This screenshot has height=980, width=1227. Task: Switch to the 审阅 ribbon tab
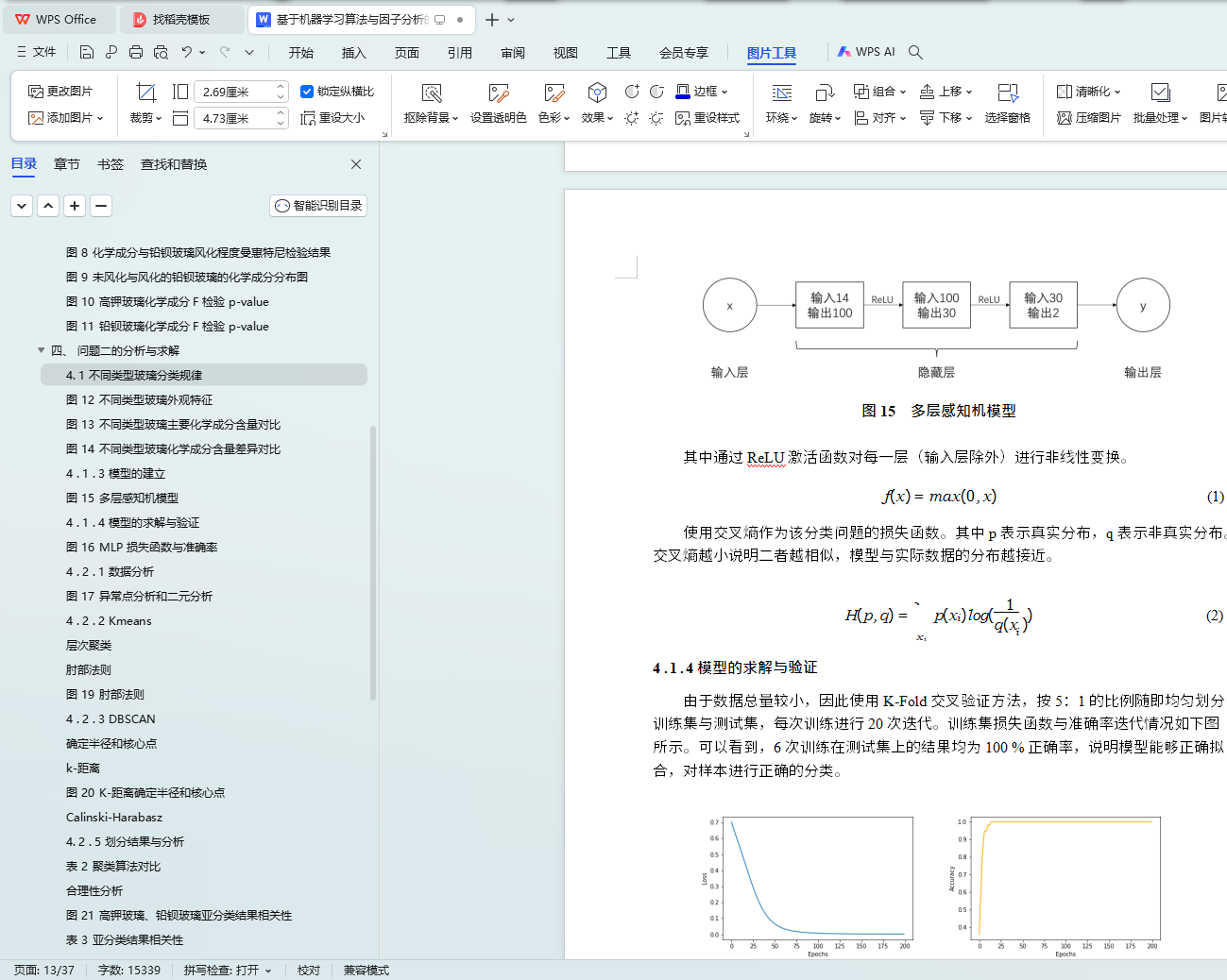point(513,53)
